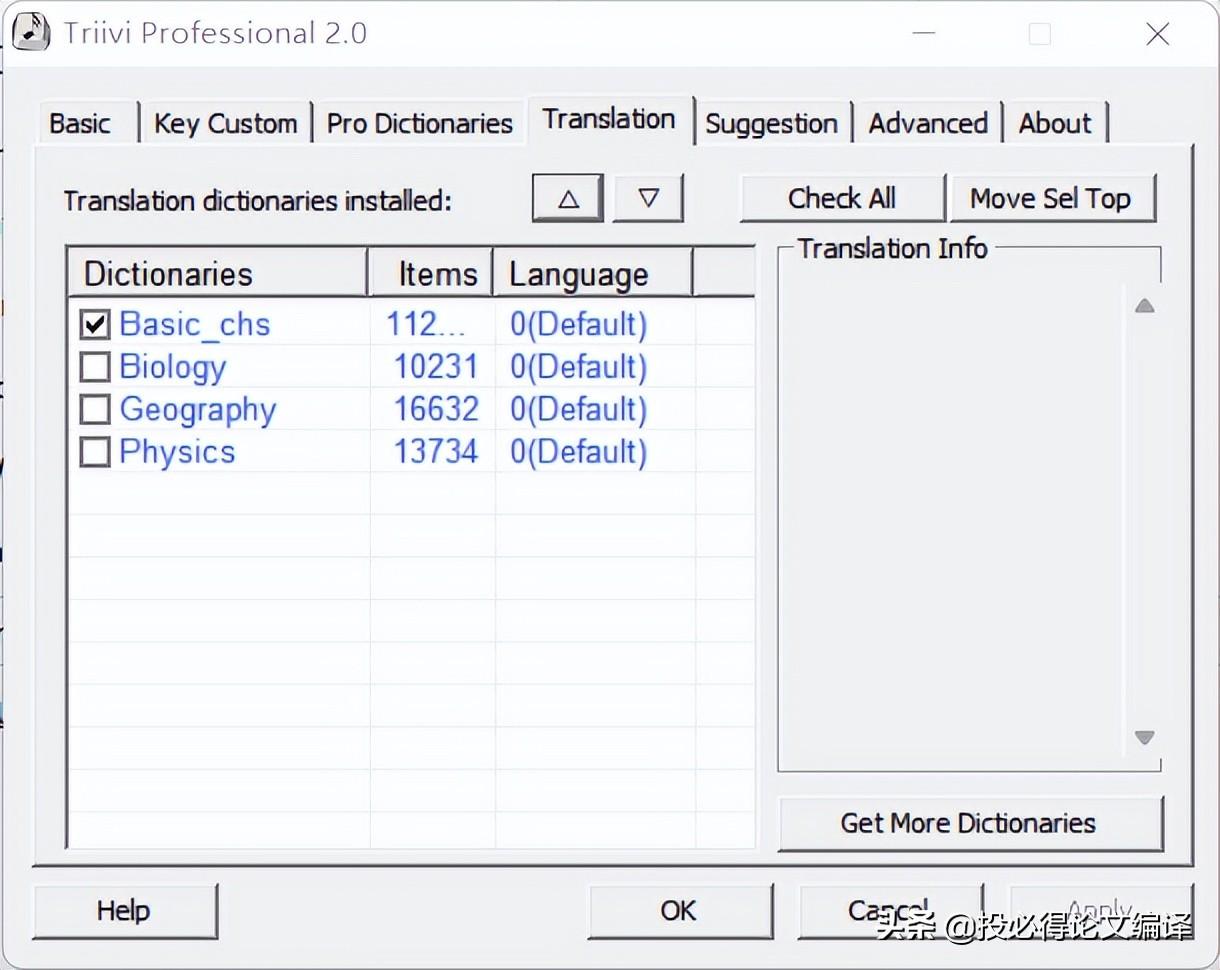The width and height of the screenshot is (1220, 970).
Task: Uncheck the Basic_chs dictionary checkbox
Action: 95,325
